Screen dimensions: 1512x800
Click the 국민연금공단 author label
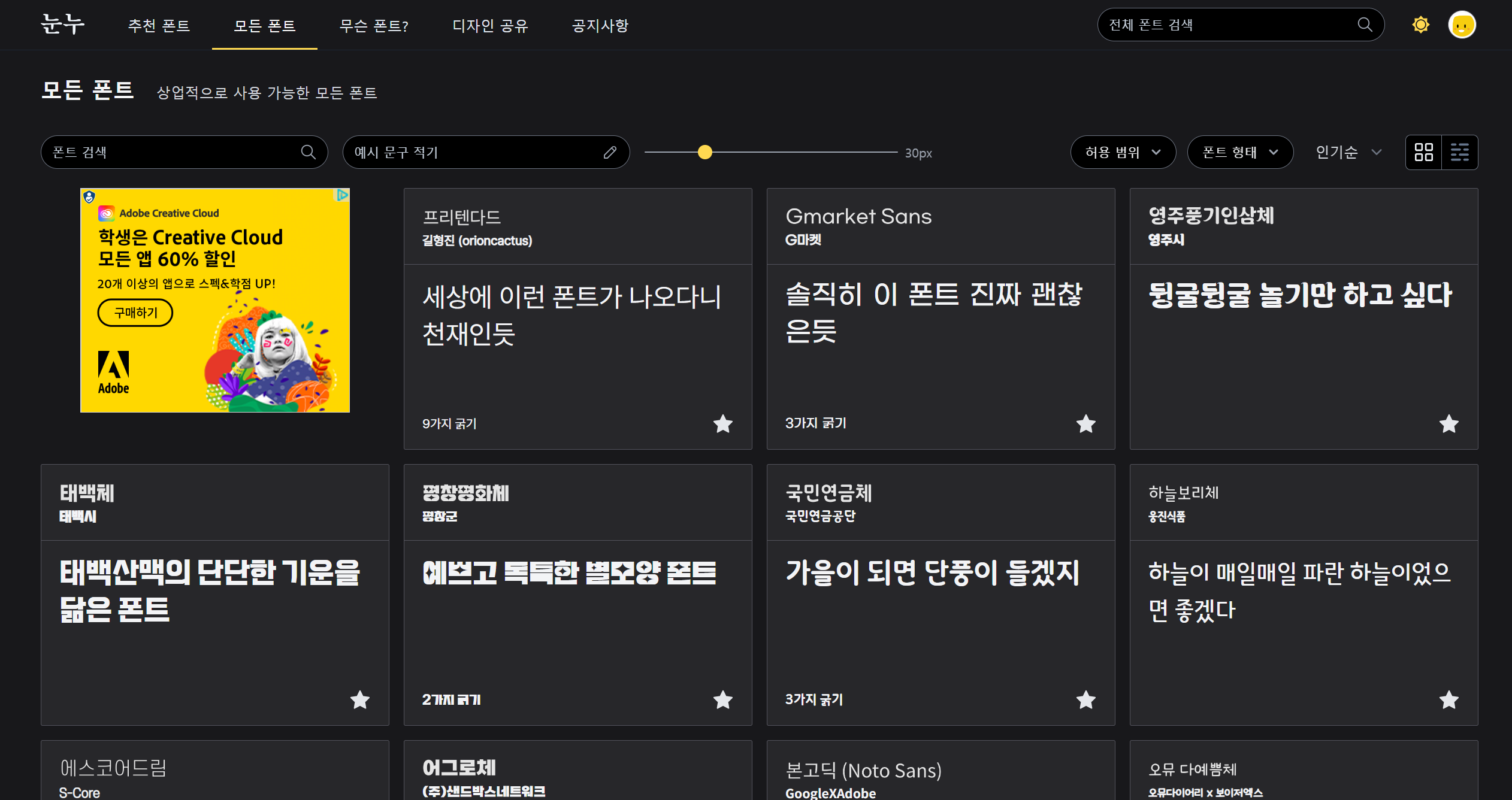pos(820,516)
